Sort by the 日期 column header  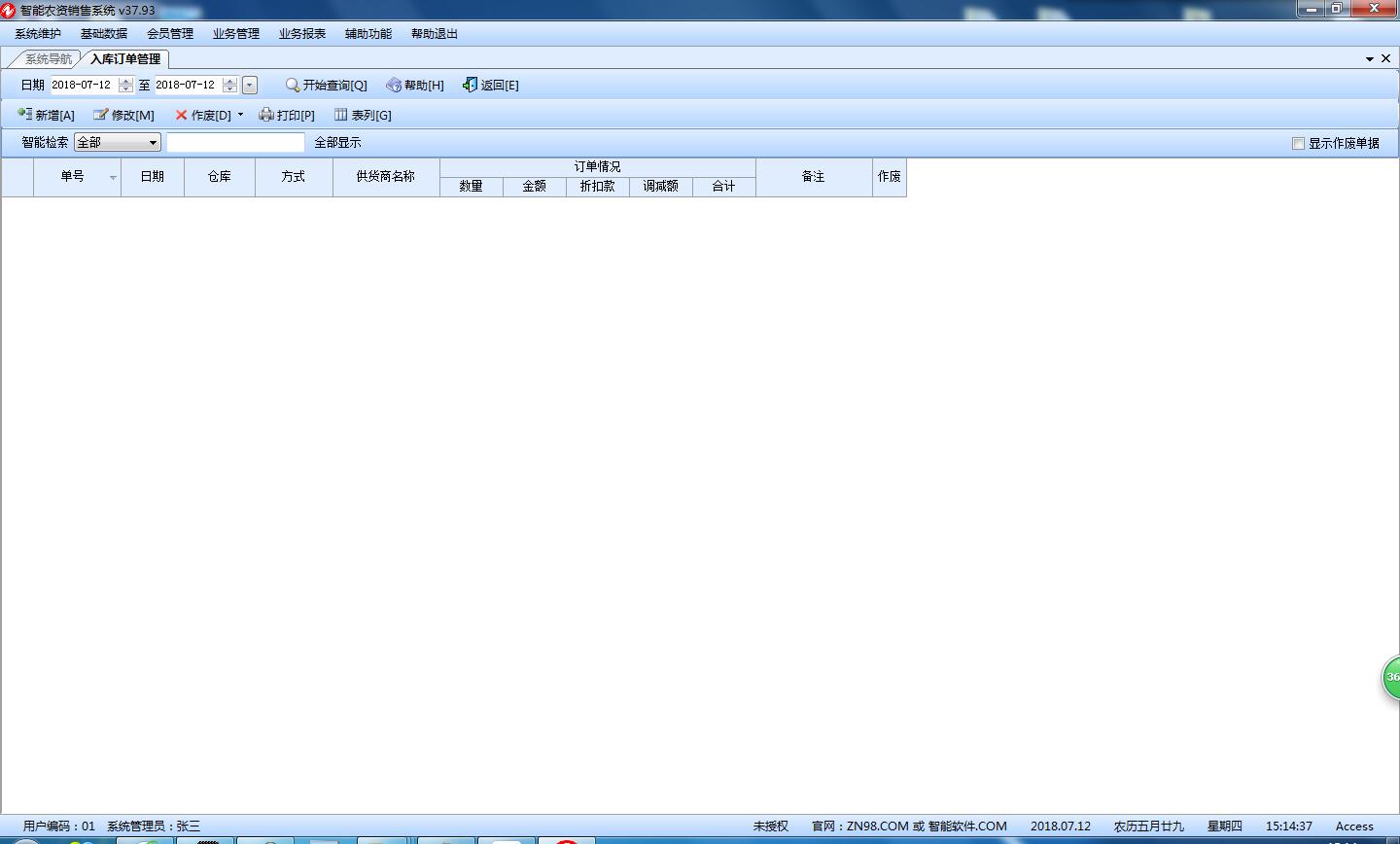[x=153, y=177]
